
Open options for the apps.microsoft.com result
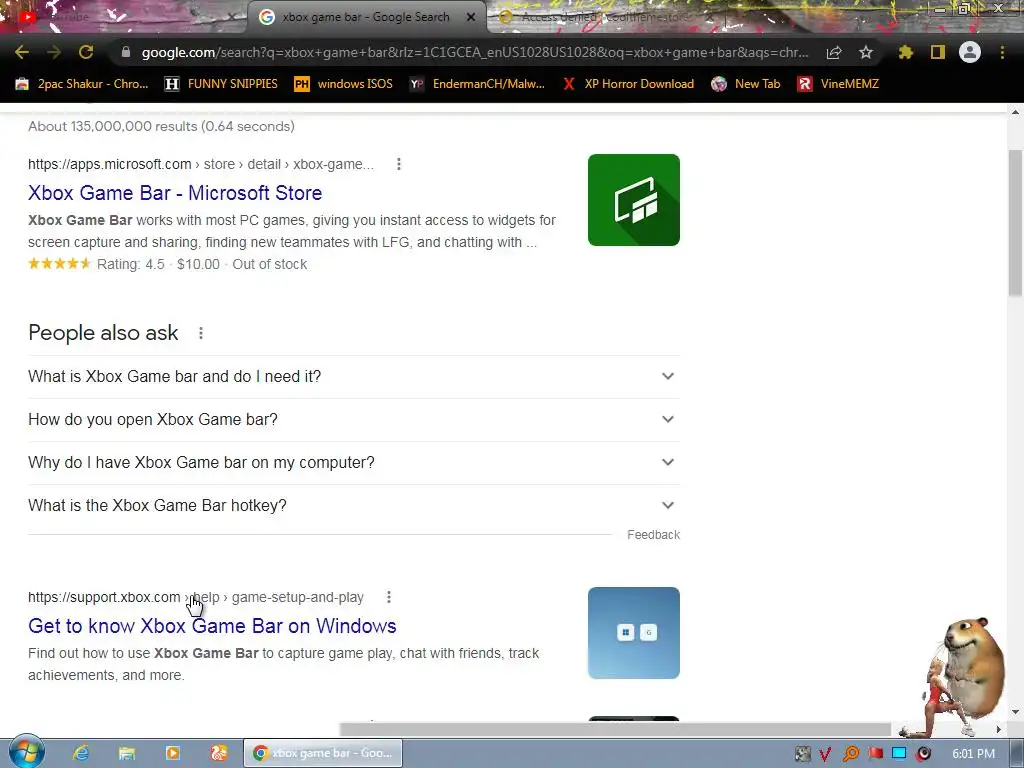tap(398, 164)
